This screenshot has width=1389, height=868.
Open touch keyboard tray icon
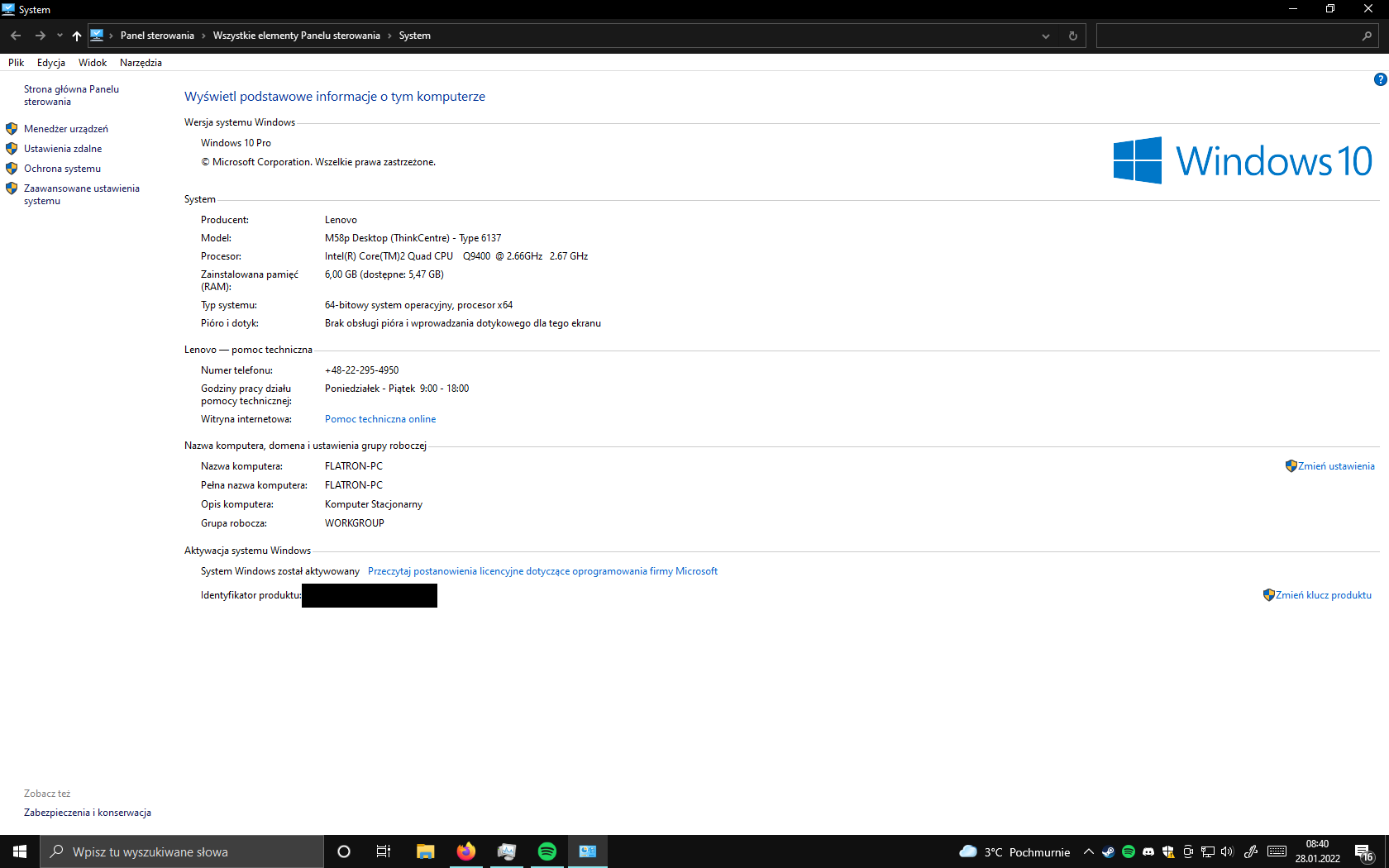pos(1277,851)
